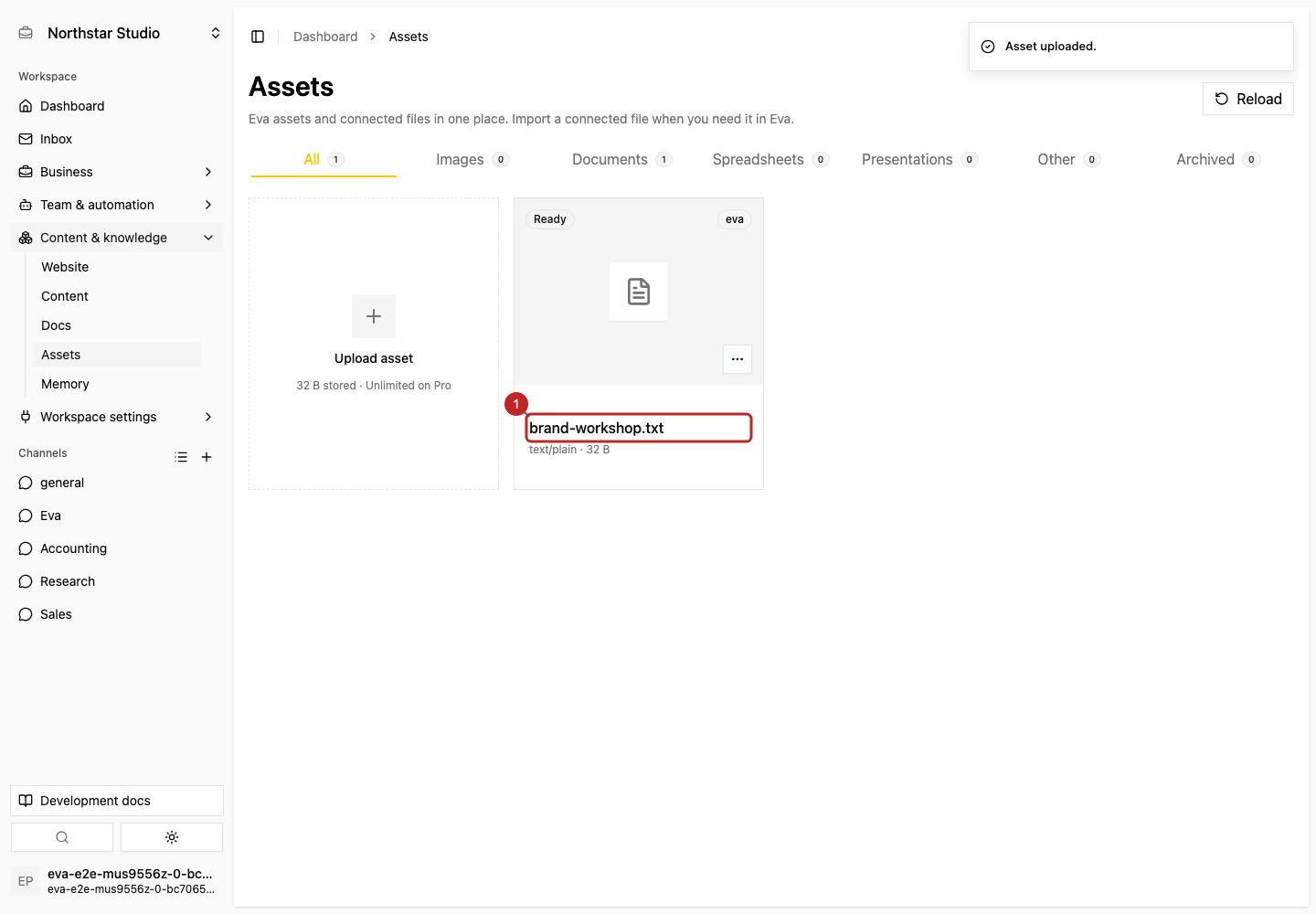Click the Assets breadcrumb
Image resolution: width=1316 pixels, height=914 pixels.
click(409, 37)
